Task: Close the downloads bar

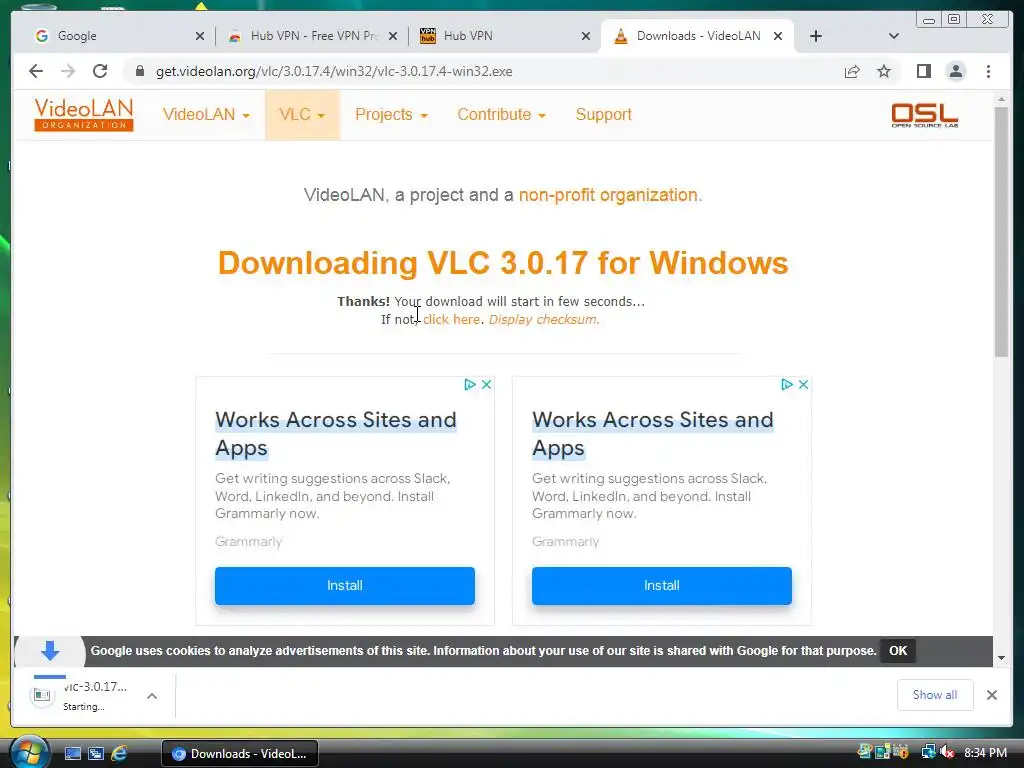Action: [991, 695]
